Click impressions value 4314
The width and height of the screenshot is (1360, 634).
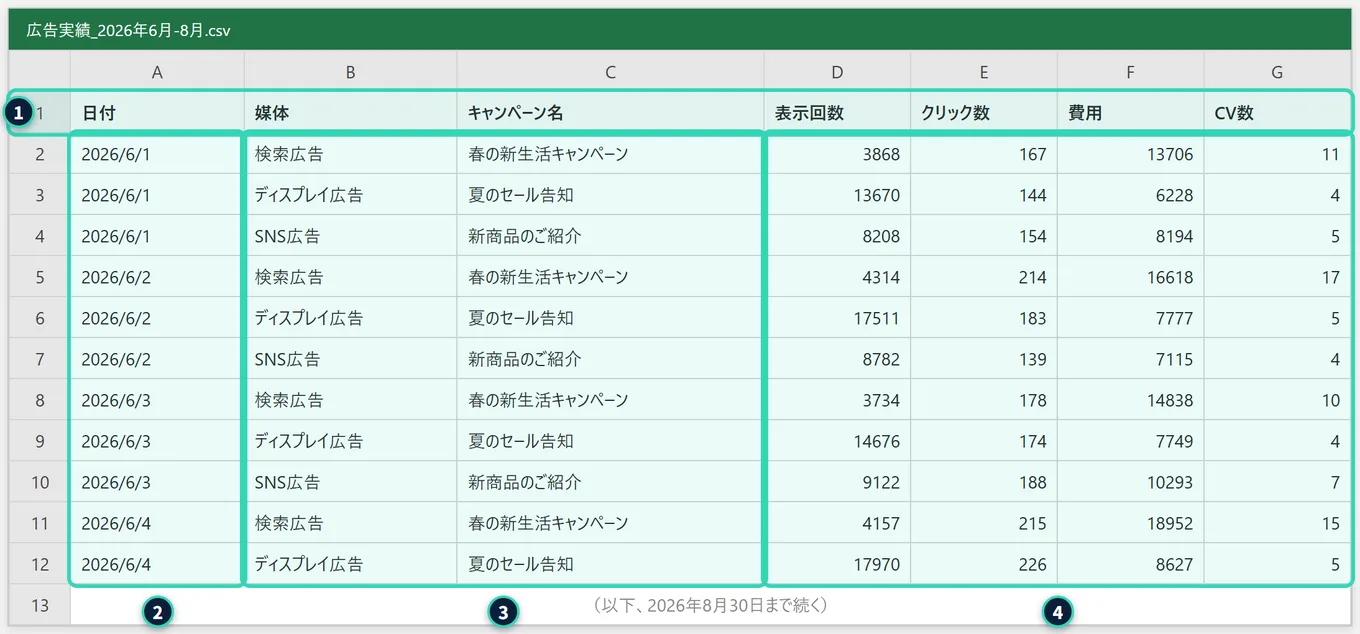837,277
